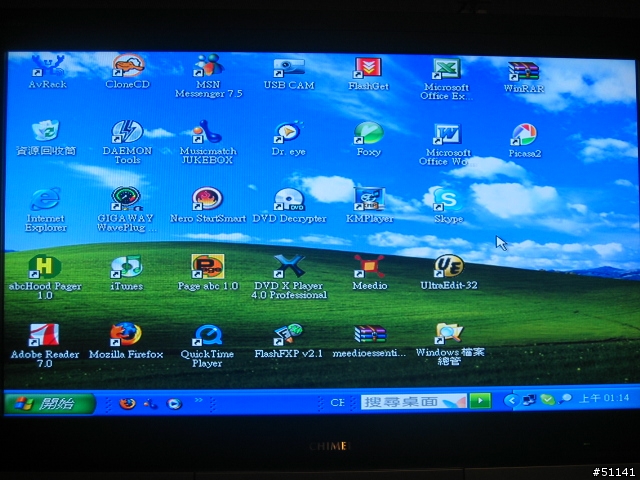Select the Mozilla Firefox desktop icon
The height and width of the screenshot is (480, 640).
tap(126, 341)
